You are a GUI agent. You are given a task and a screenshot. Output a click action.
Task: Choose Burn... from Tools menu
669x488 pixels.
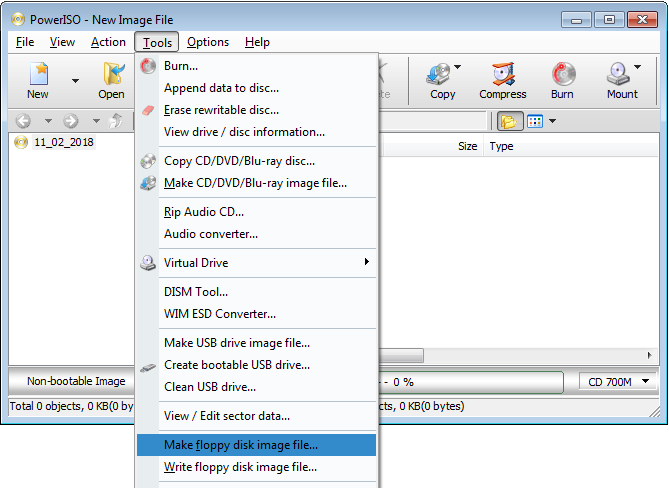click(x=256, y=66)
